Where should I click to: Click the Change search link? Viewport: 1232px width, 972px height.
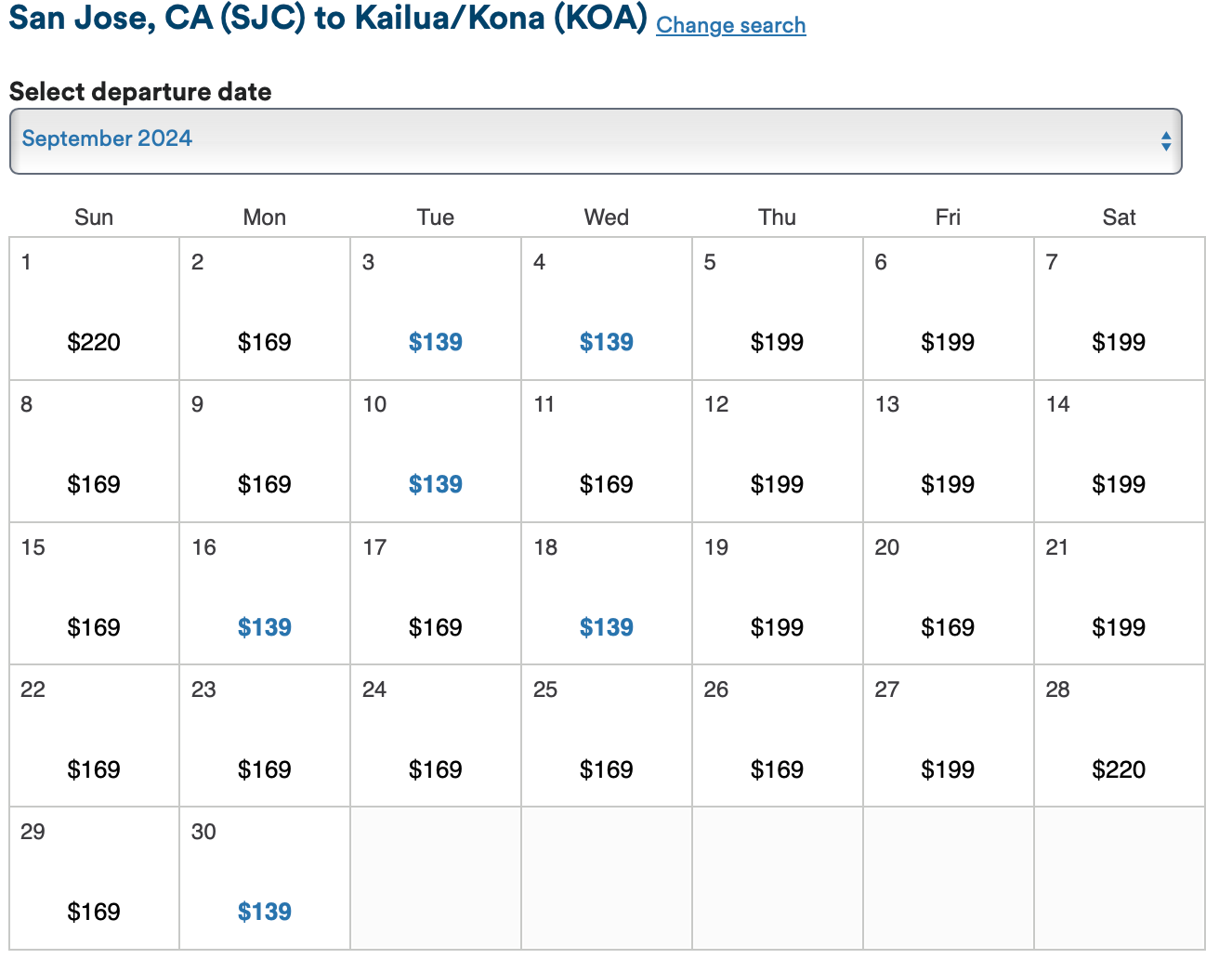(x=730, y=25)
